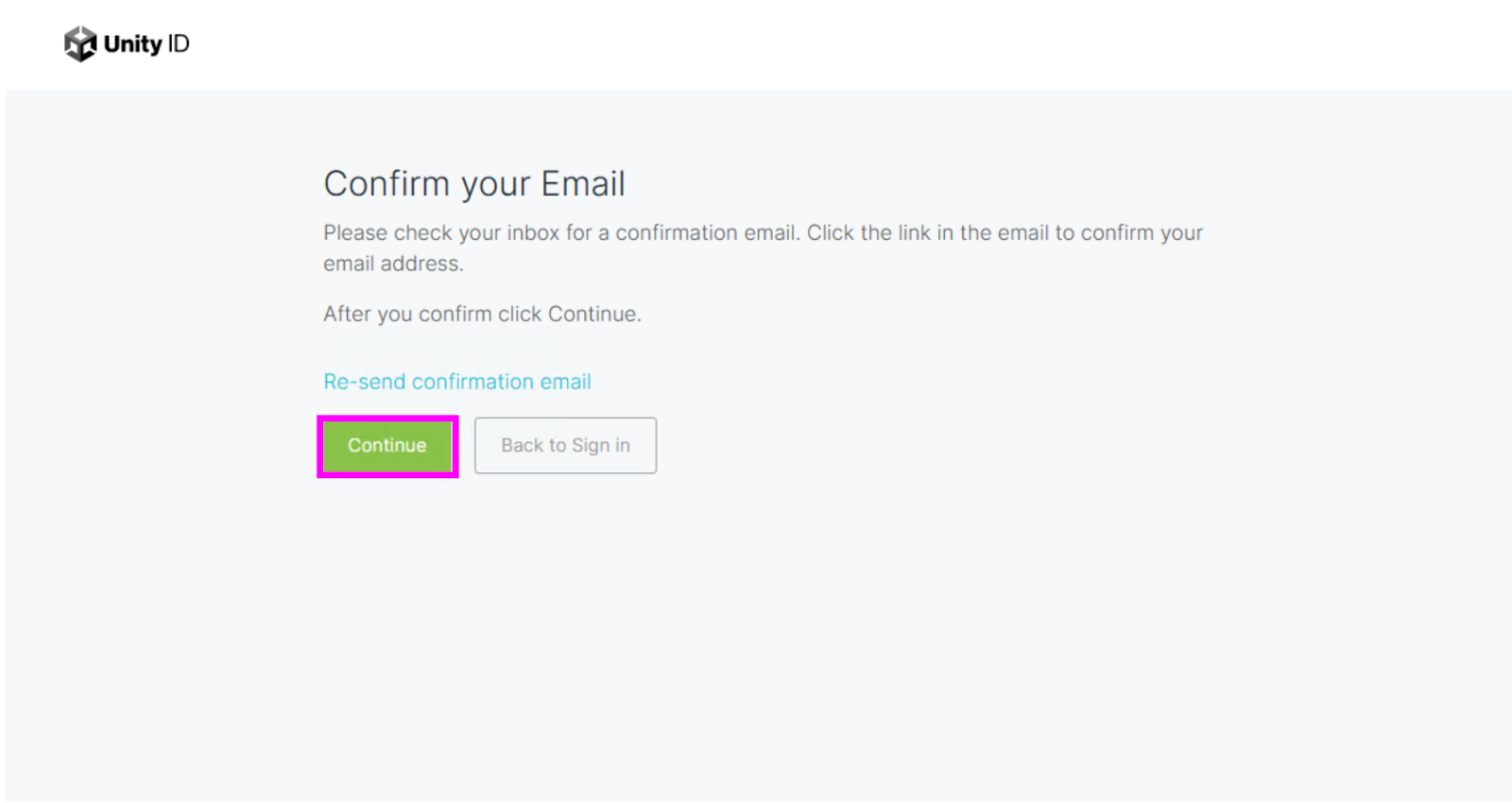Click the green Continue button

(387, 446)
